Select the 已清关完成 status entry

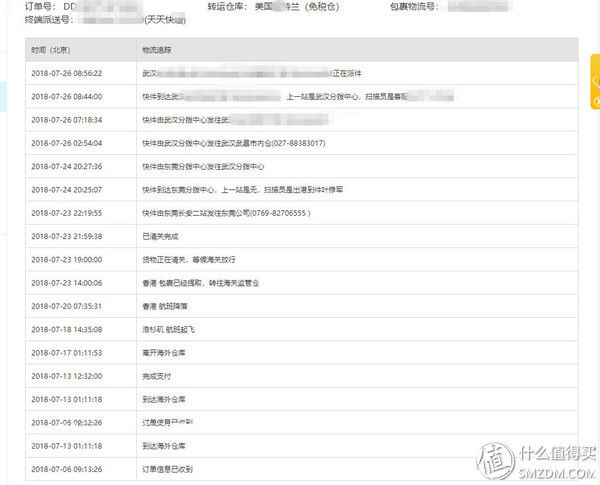160,237
